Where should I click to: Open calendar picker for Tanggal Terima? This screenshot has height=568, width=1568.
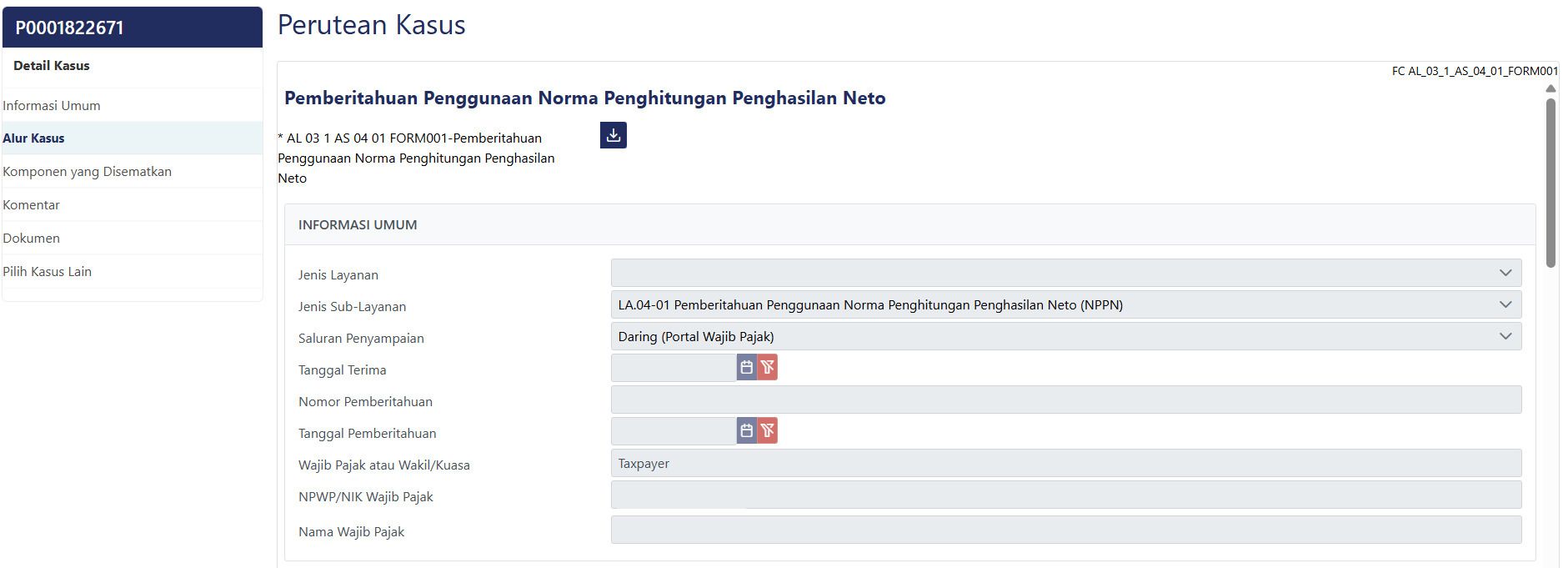[x=746, y=368]
